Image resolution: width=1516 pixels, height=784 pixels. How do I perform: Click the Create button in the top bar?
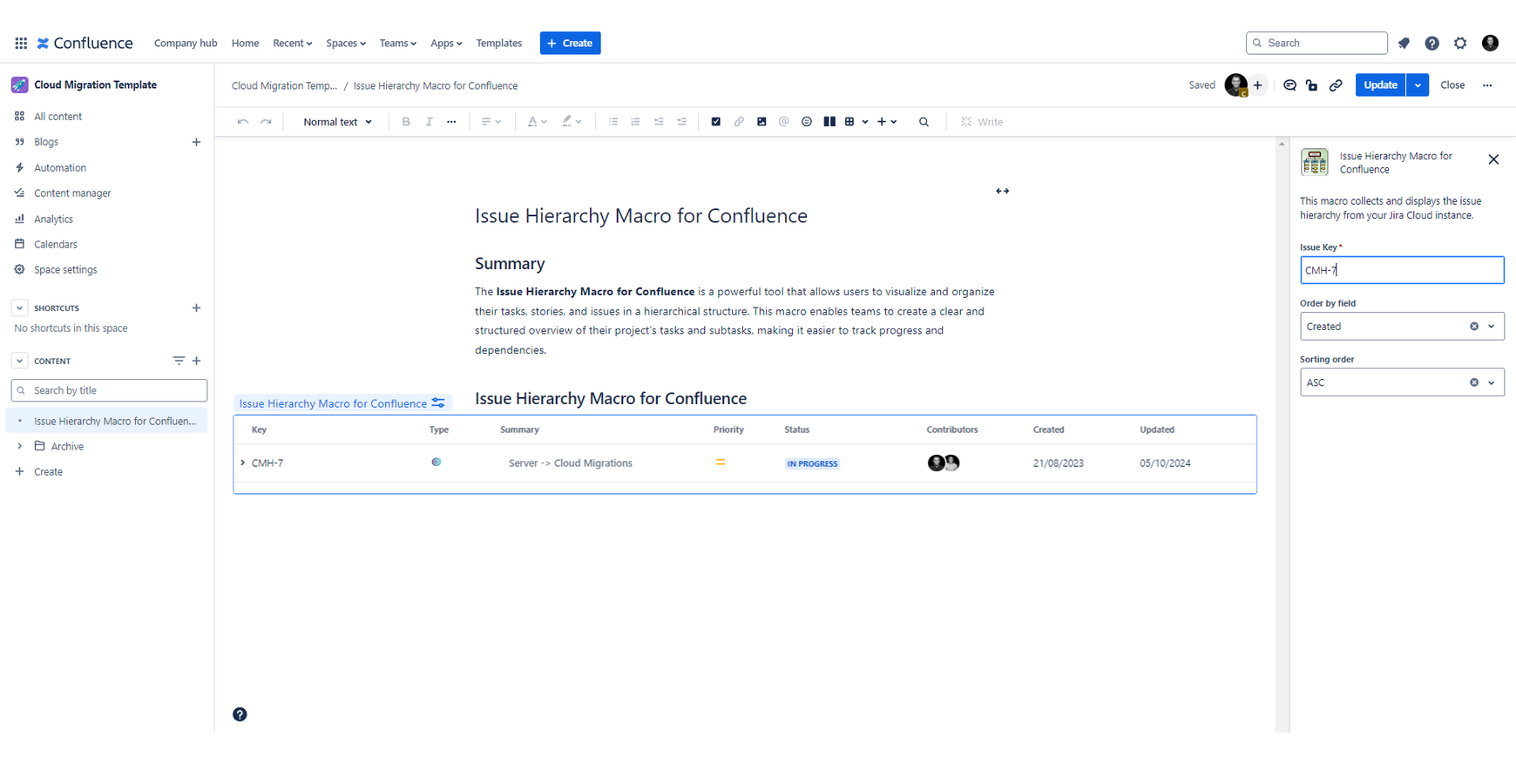[x=571, y=43]
